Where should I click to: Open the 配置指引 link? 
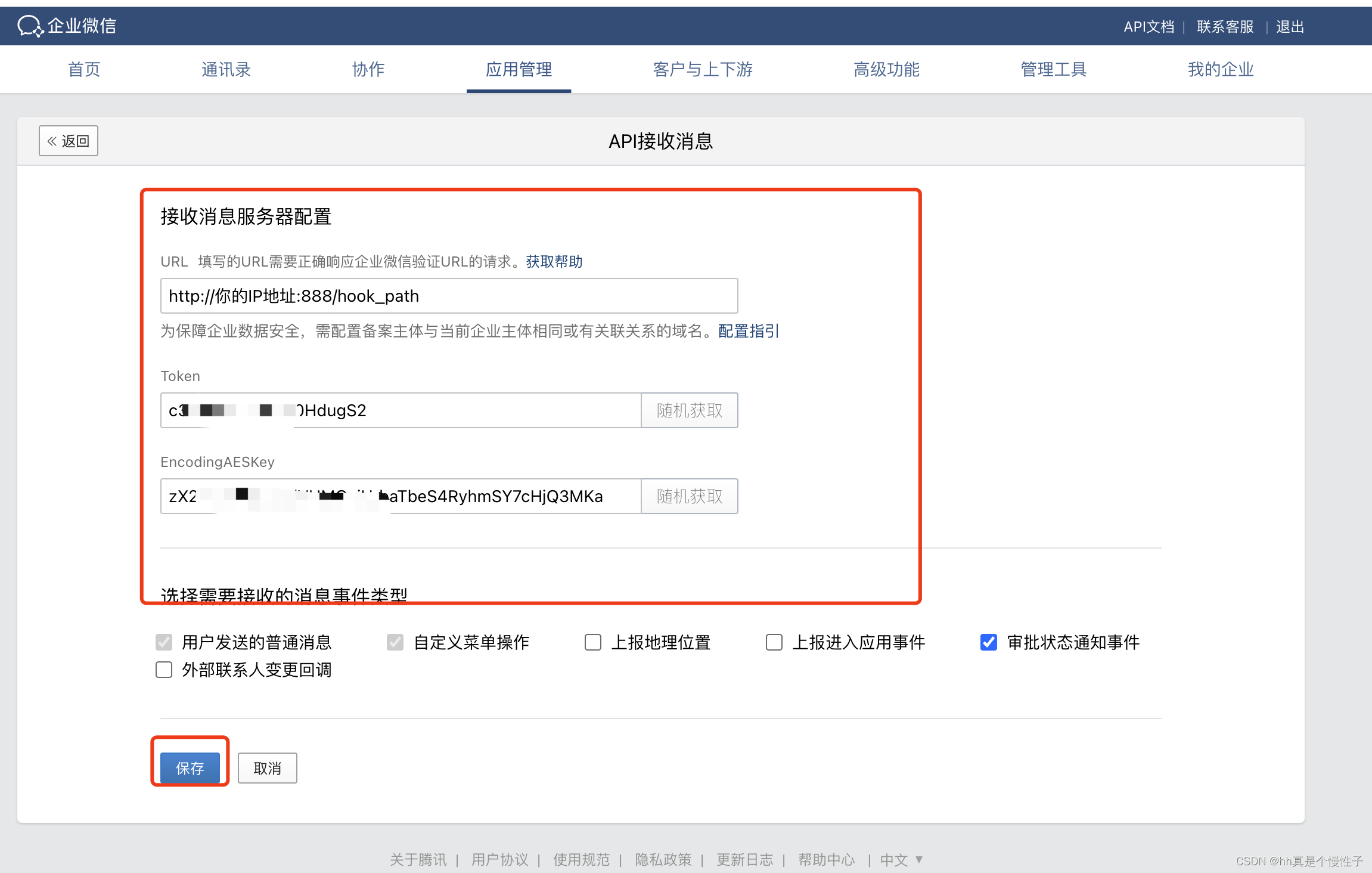[748, 331]
